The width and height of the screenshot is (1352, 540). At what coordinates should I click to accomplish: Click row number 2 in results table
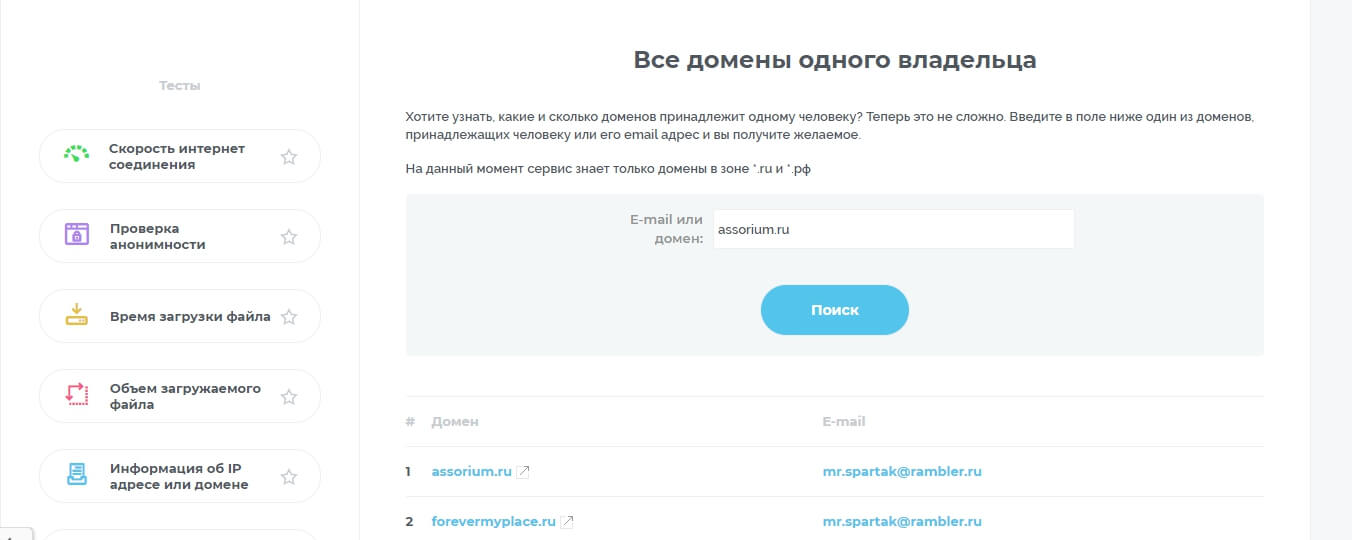409,521
